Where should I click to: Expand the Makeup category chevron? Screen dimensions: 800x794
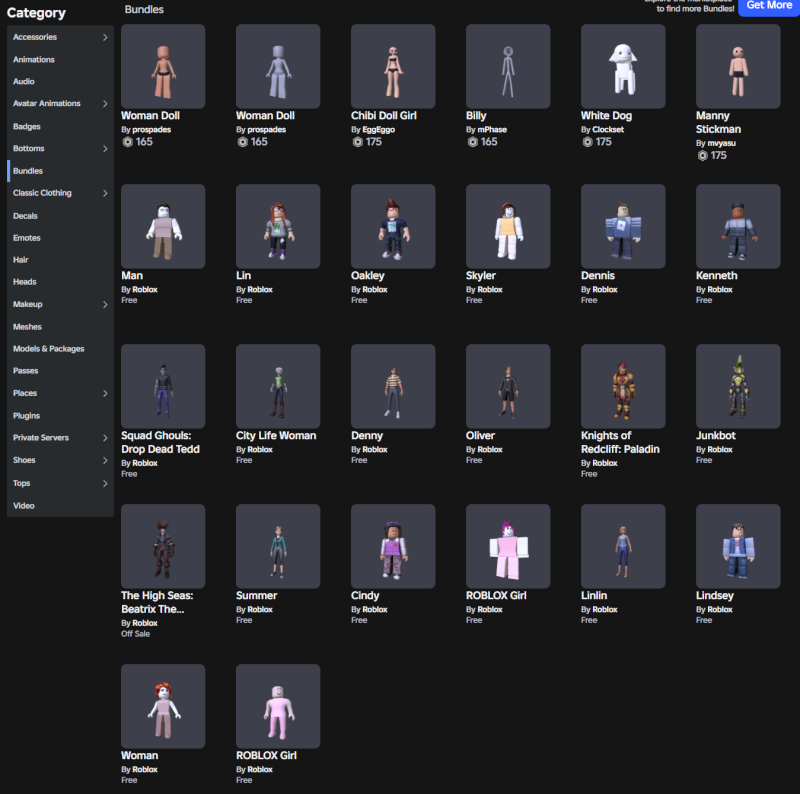pos(105,304)
